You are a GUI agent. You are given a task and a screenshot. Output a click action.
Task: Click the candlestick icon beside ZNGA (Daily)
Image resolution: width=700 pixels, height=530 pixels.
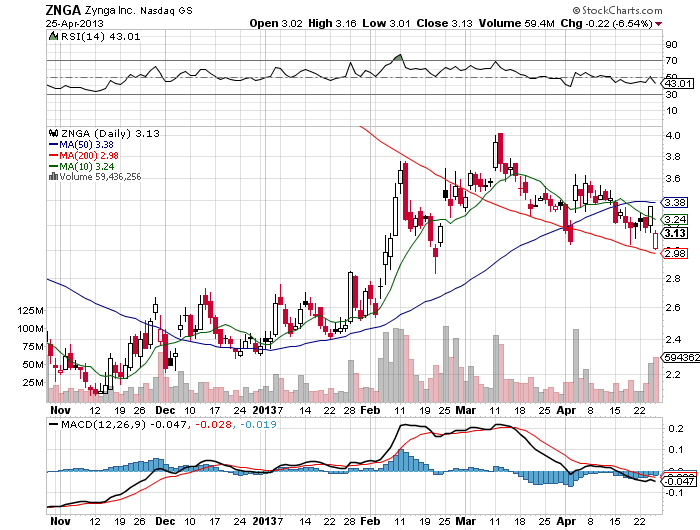click(x=54, y=133)
